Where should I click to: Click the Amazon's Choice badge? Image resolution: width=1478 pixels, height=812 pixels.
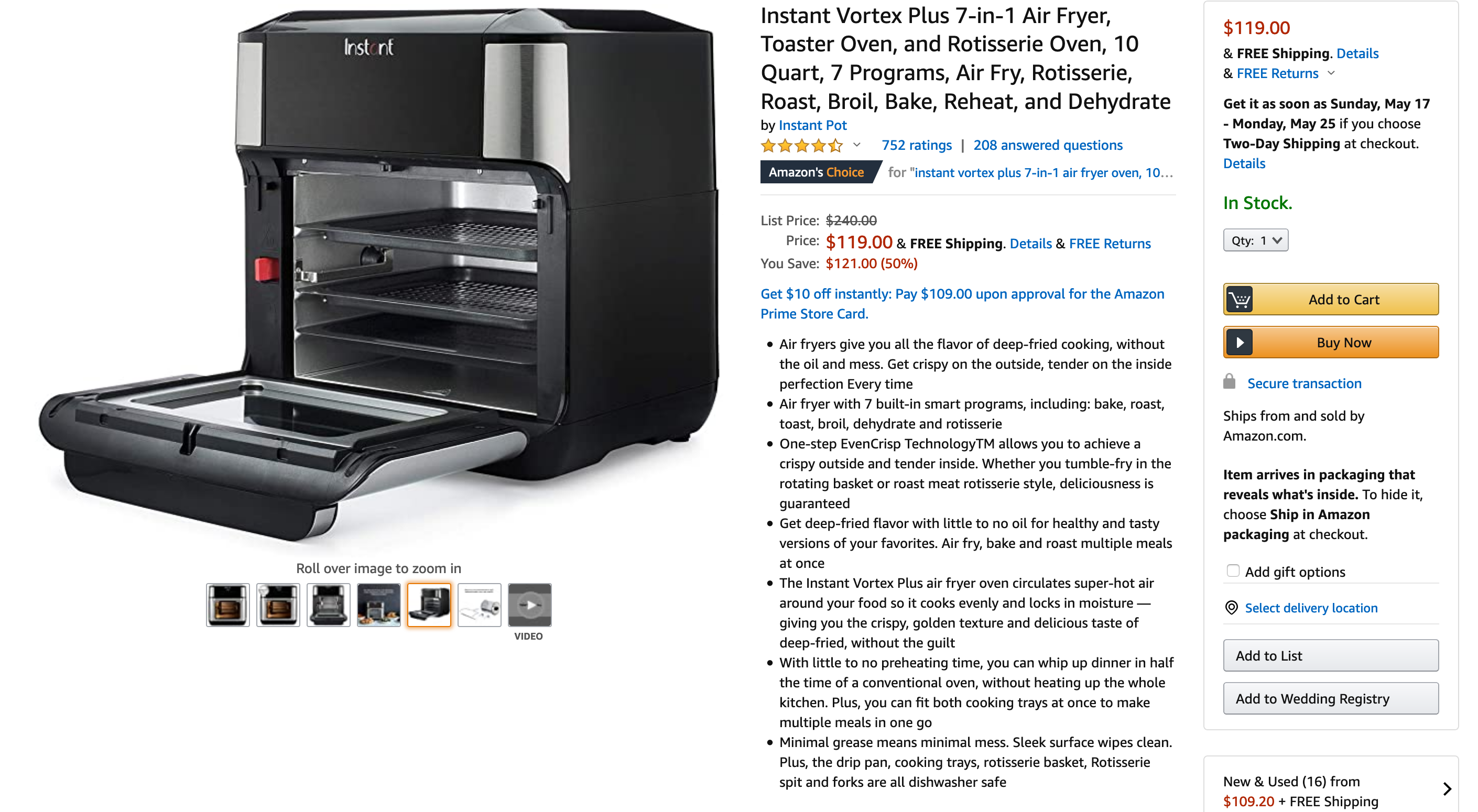click(817, 172)
